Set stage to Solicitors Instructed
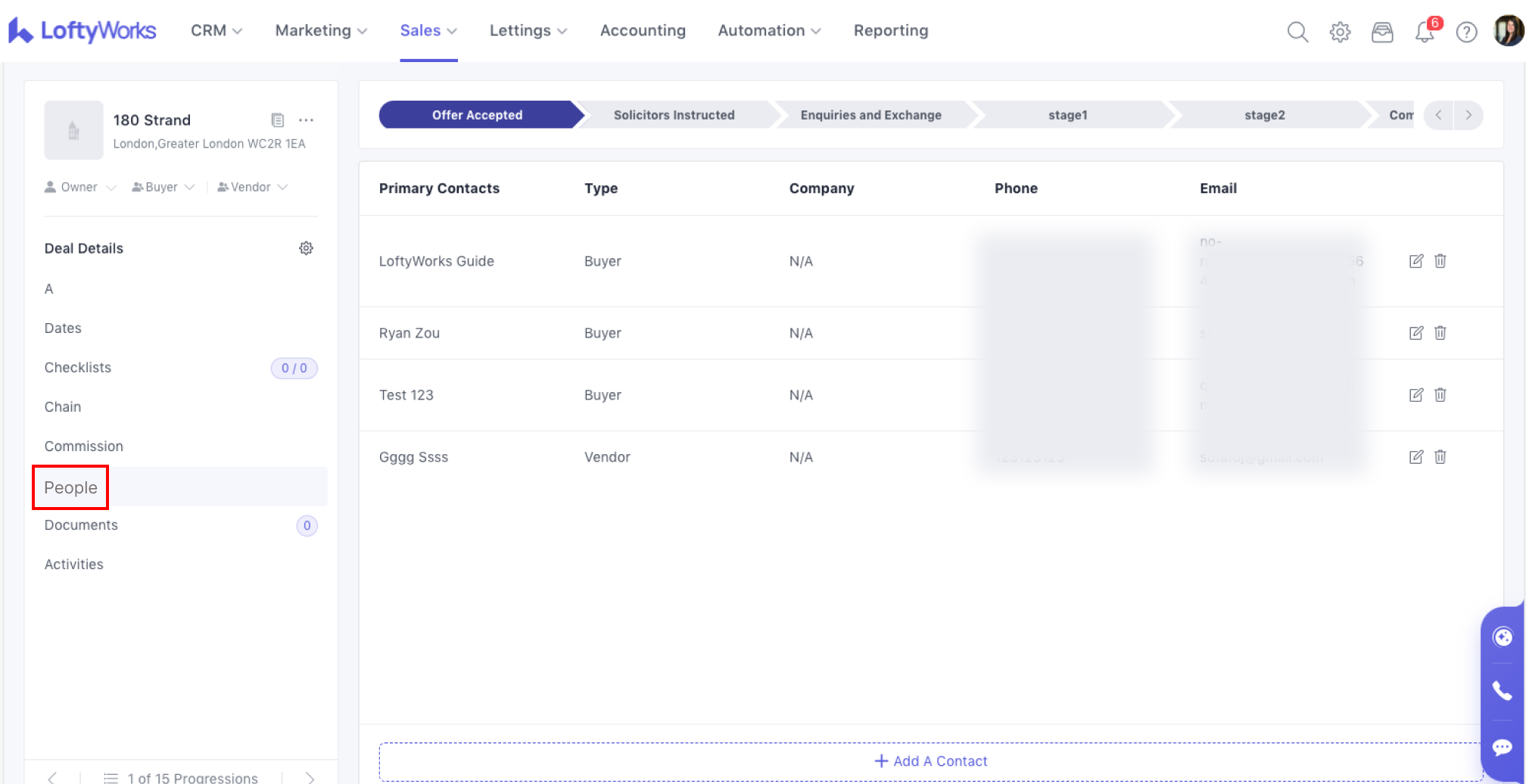The height and width of the screenshot is (784, 1526). tap(674, 115)
